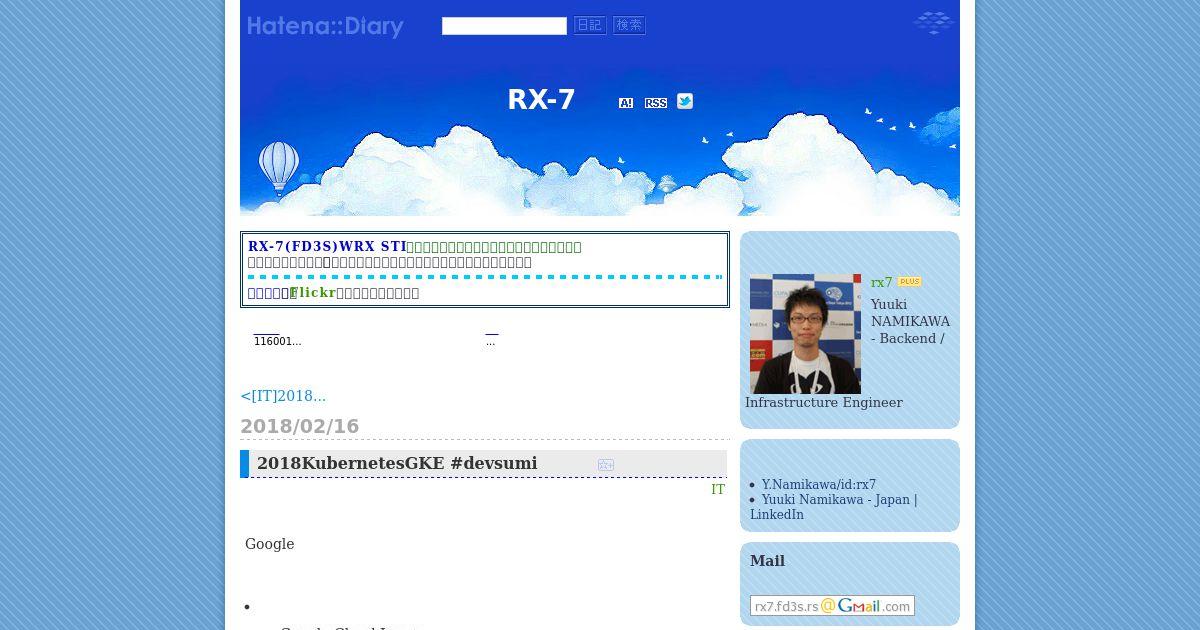
Task: Open the Flickr link in notice box
Action: tap(313, 293)
